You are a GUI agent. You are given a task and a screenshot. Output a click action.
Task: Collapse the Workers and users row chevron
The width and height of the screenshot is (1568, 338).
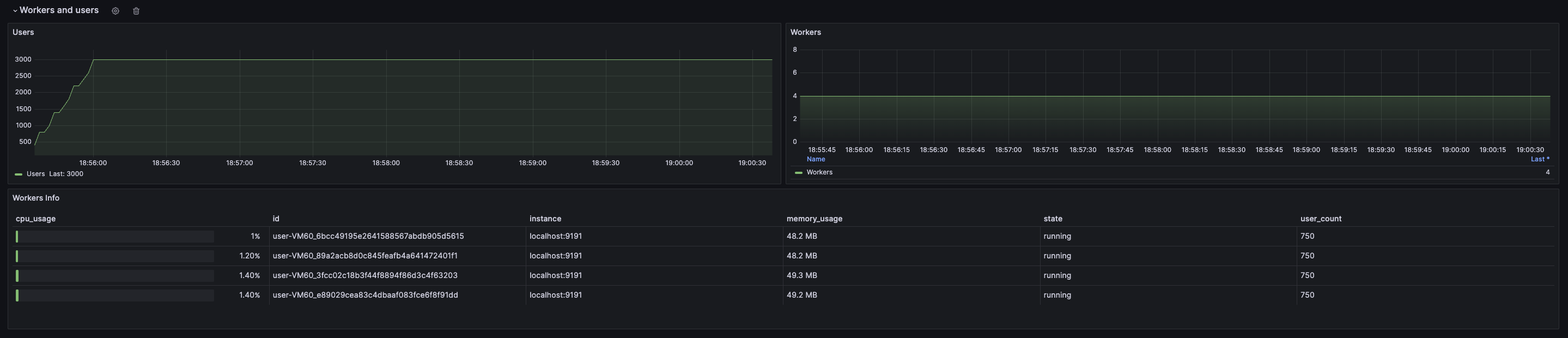15,11
